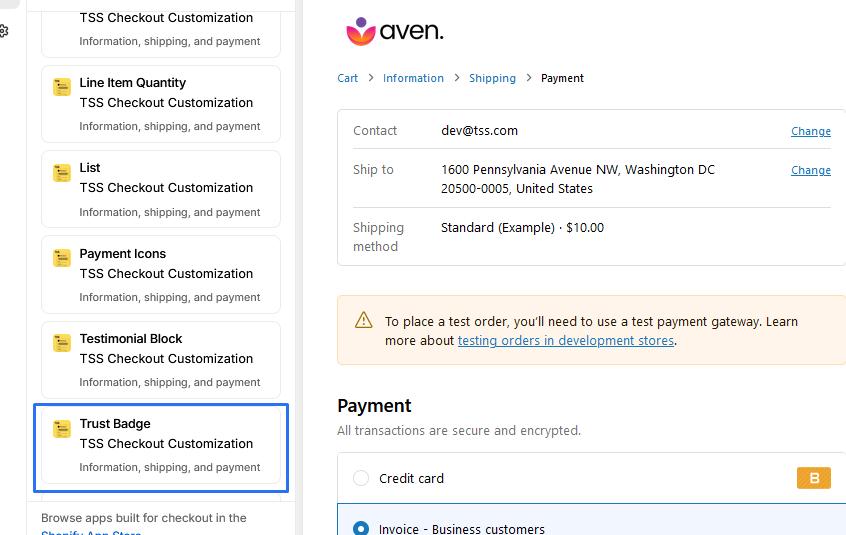
Task: Open the testing orders in development stores link
Action: 566,341
